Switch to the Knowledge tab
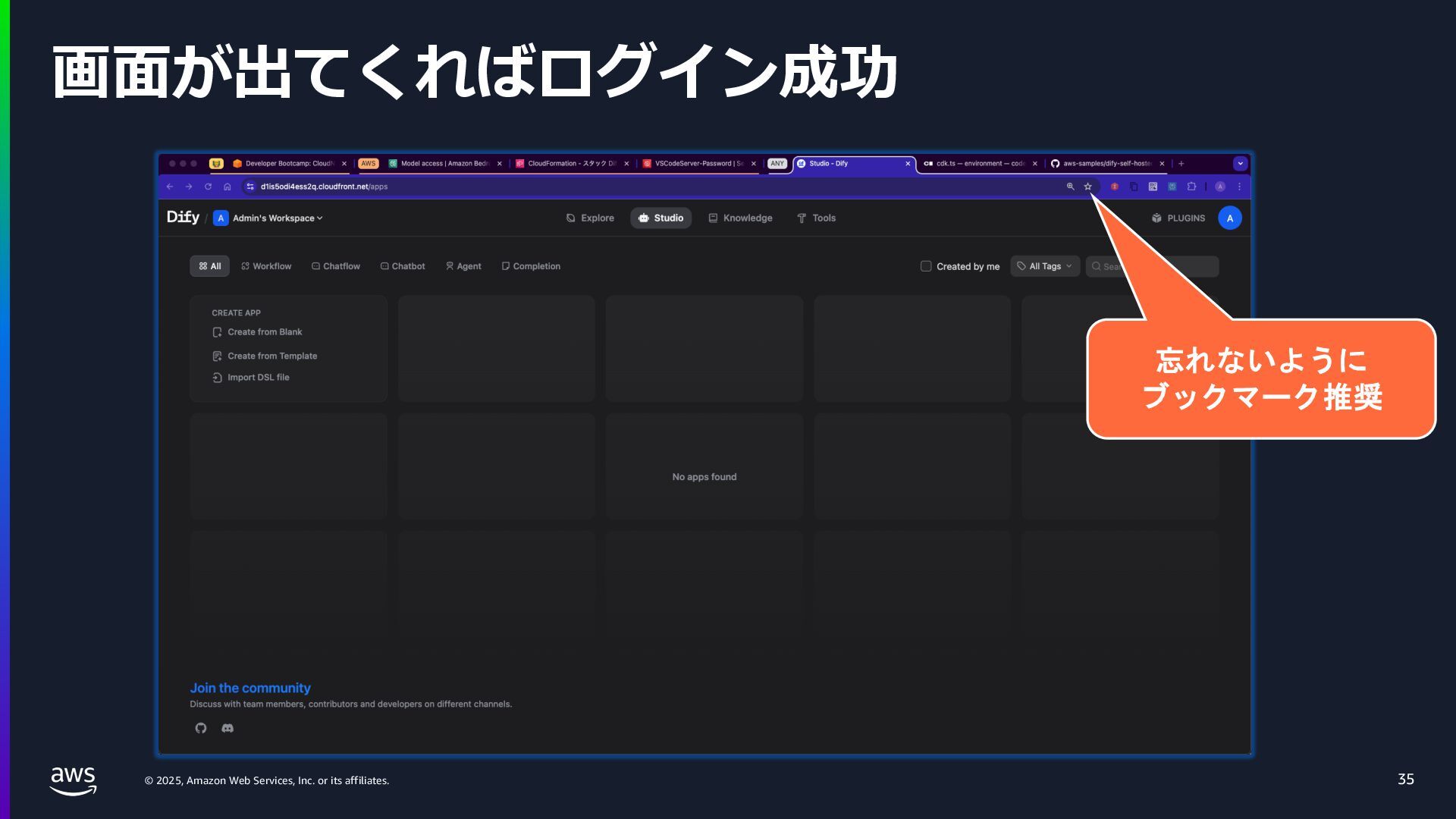 click(740, 218)
